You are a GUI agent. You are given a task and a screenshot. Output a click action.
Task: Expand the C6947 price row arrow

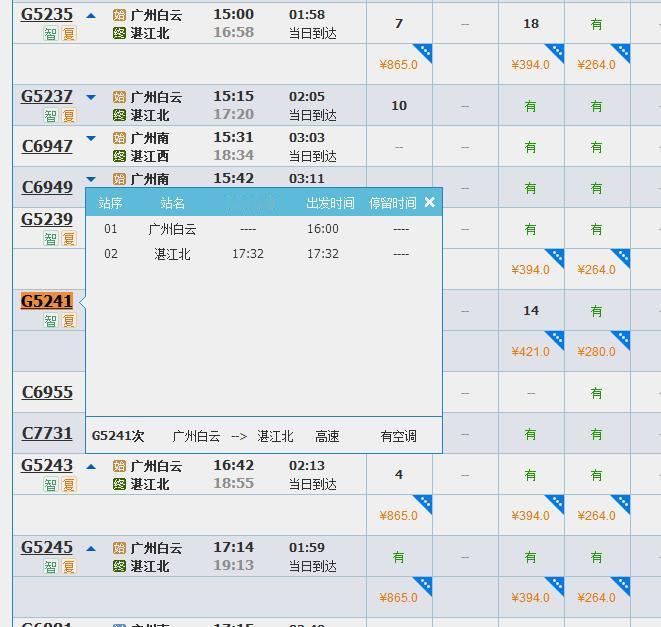[x=91, y=138]
